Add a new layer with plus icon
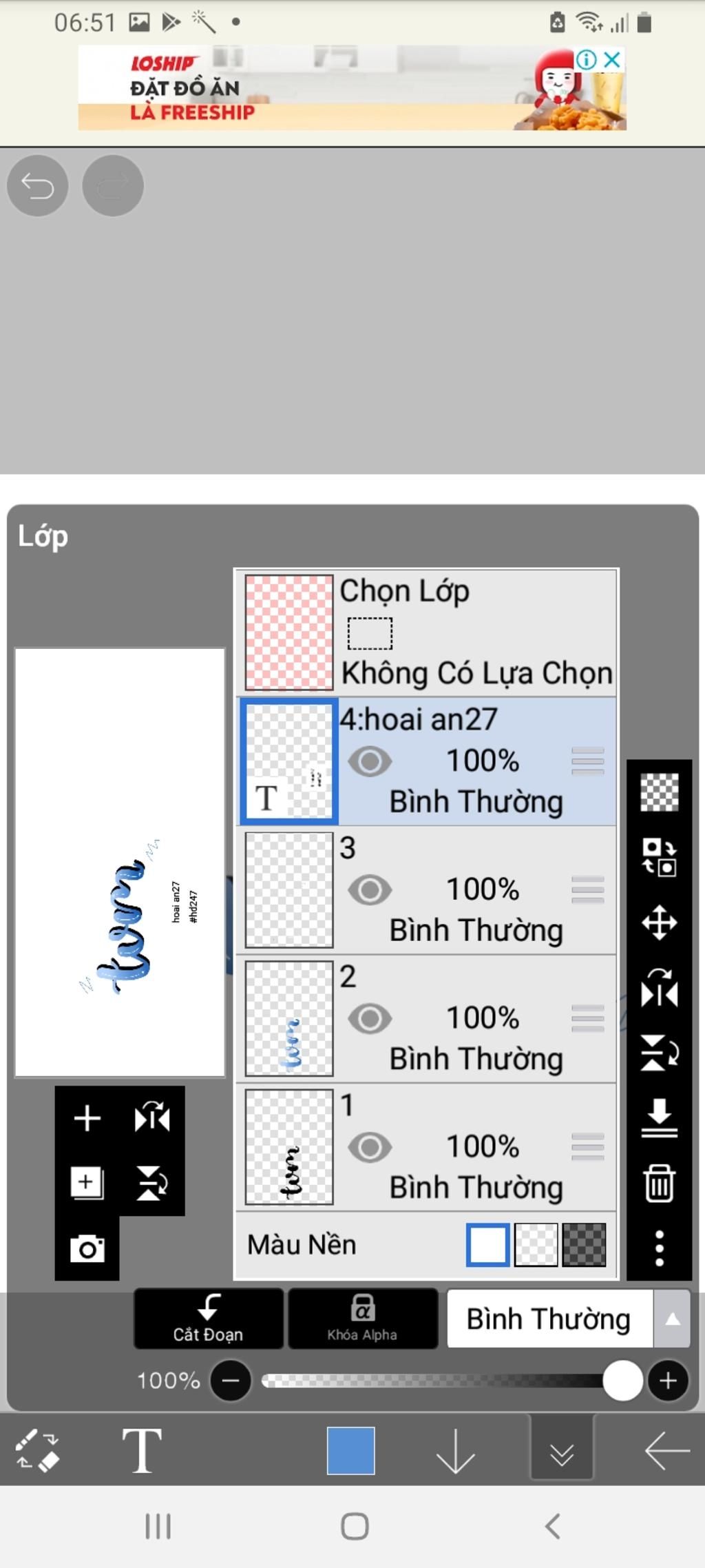 pos(87,1117)
